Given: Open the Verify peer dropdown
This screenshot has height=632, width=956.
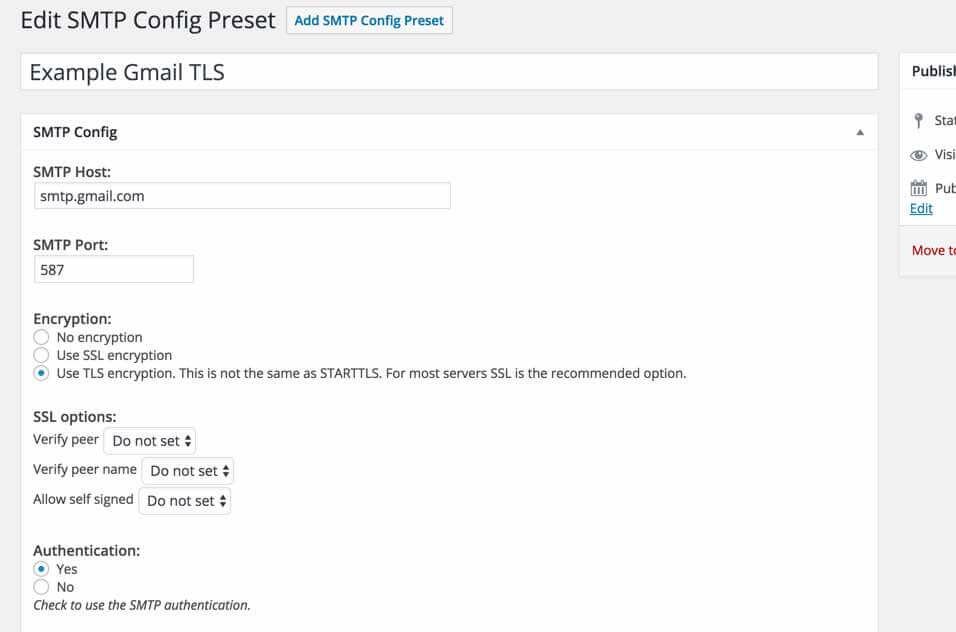Looking at the screenshot, I should coord(151,440).
